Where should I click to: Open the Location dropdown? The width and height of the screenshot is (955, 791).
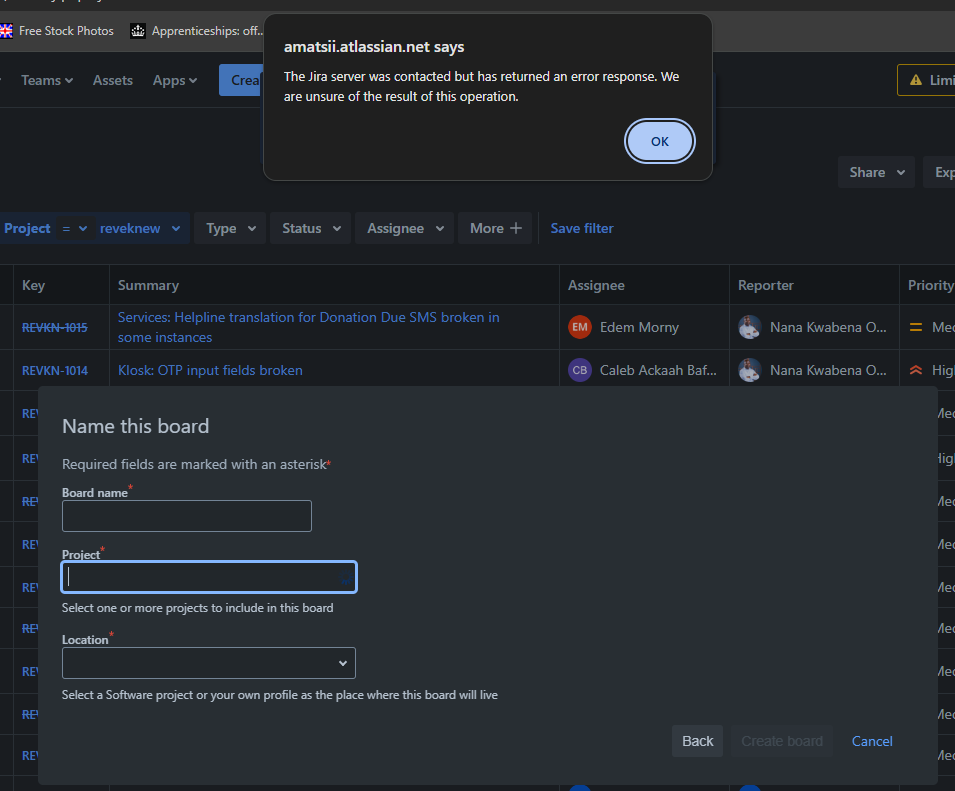pyautogui.click(x=209, y=663)
